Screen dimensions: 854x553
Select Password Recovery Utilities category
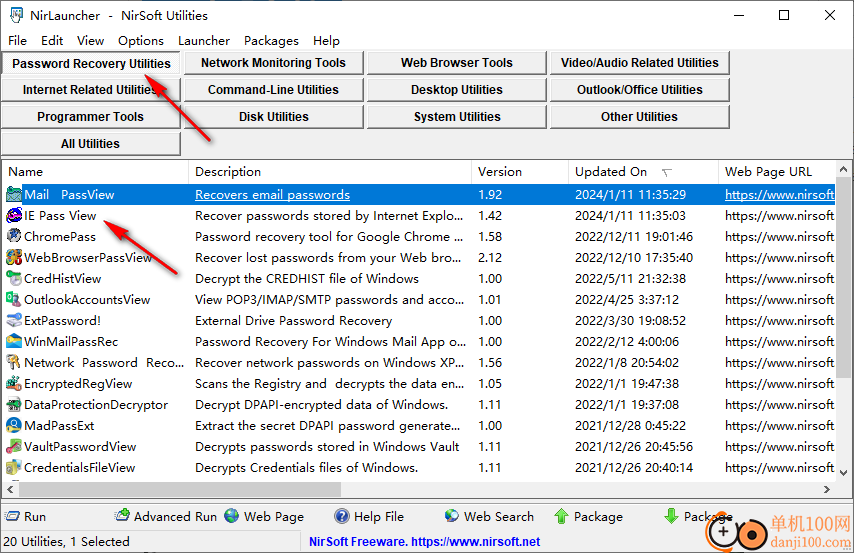click(91, 63)
